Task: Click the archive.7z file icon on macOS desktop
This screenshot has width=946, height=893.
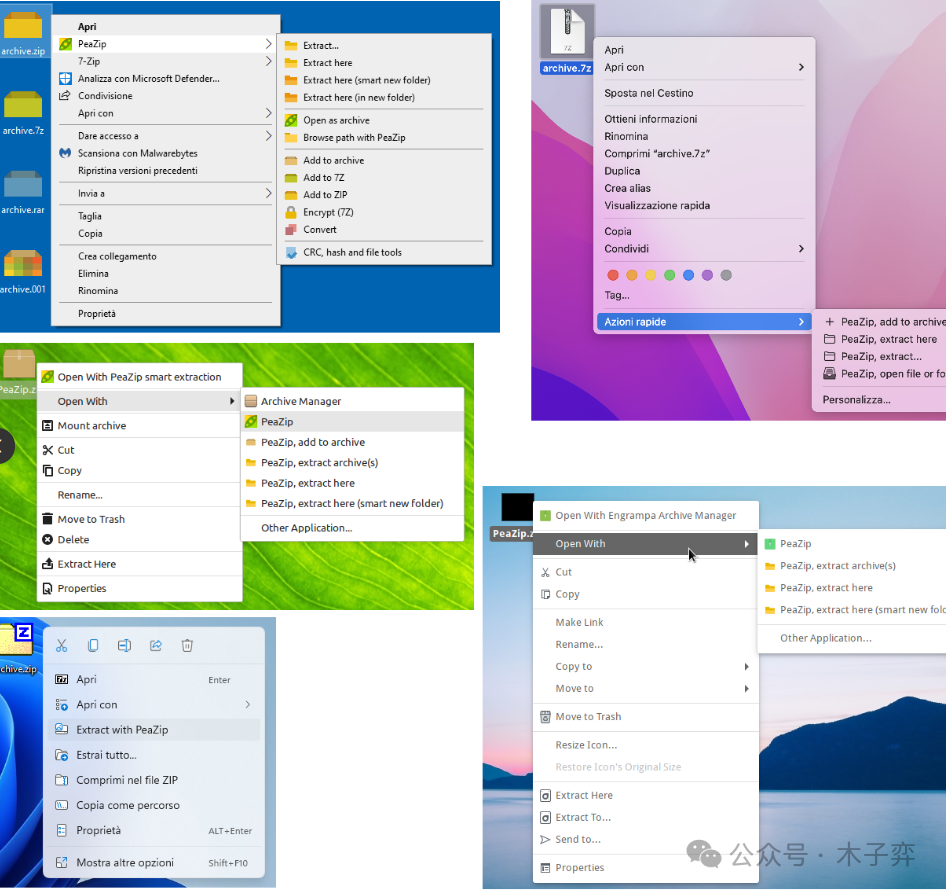Action: click(567, 32)
